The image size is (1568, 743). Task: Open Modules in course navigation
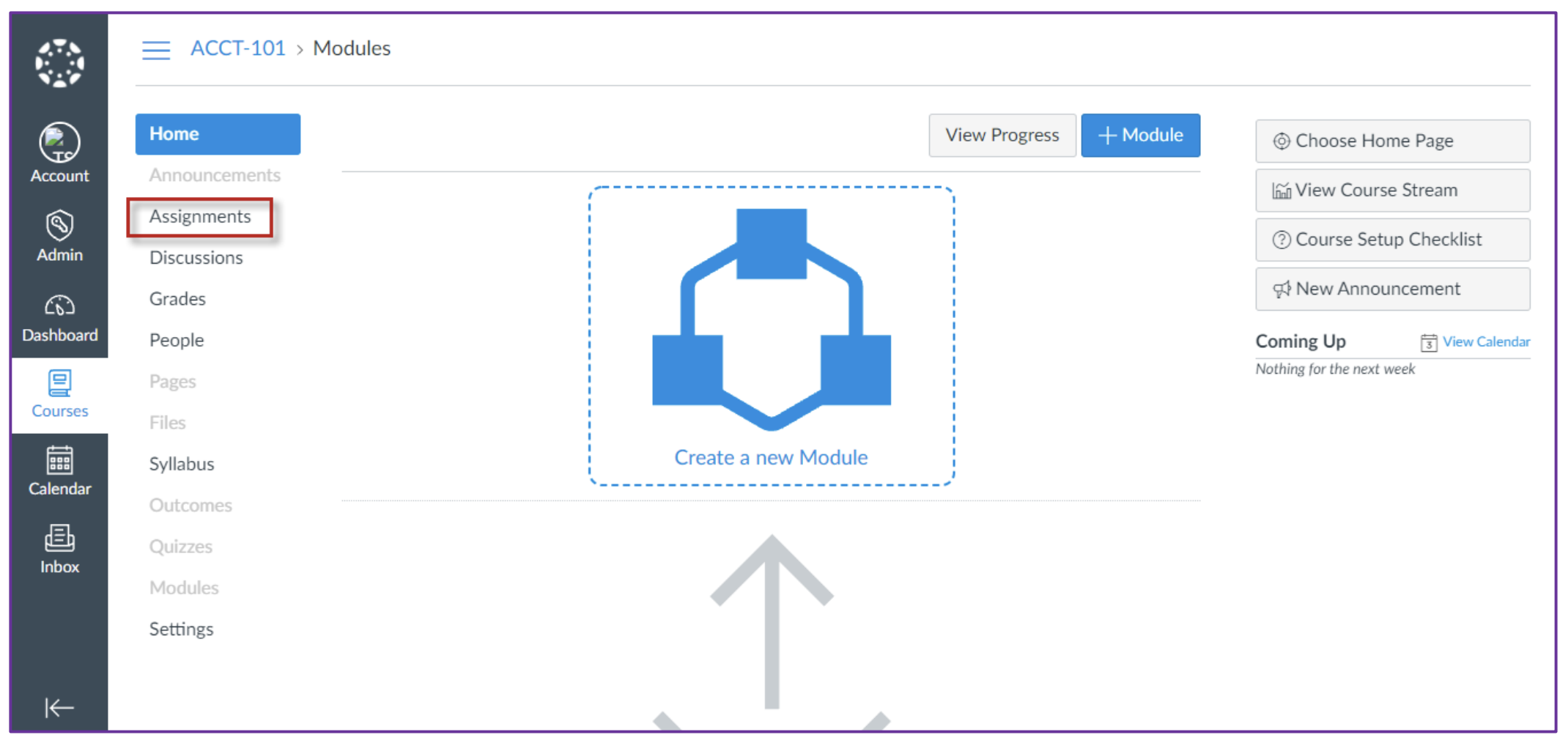184,588
